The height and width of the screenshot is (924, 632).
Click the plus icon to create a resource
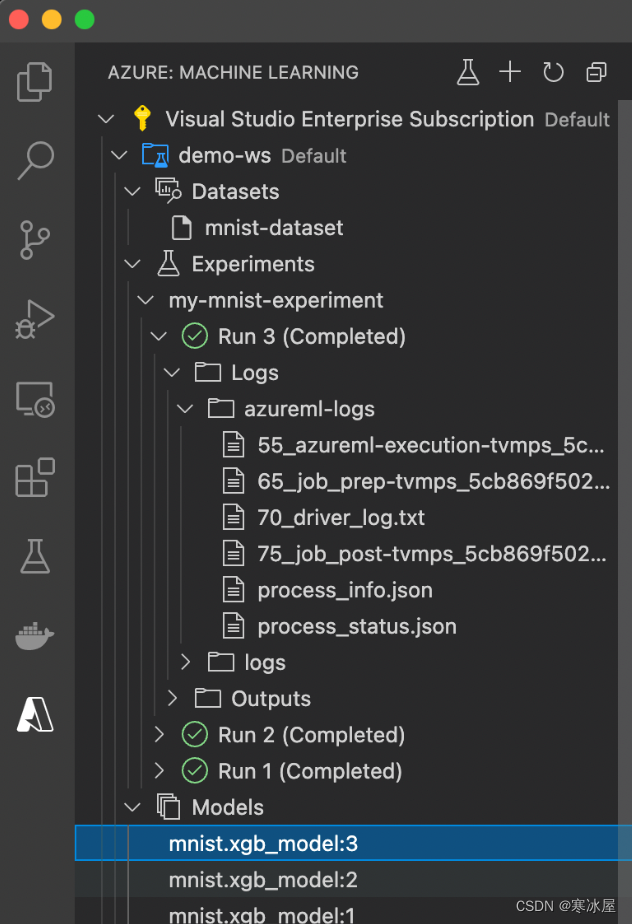click(x=510, y=72)
